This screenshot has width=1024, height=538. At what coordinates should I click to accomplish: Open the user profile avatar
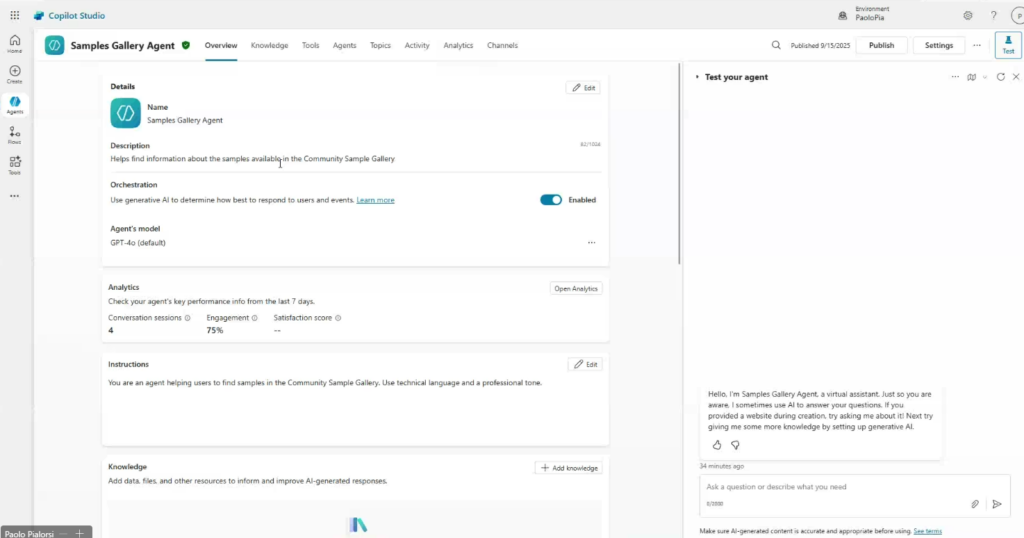1017,16
